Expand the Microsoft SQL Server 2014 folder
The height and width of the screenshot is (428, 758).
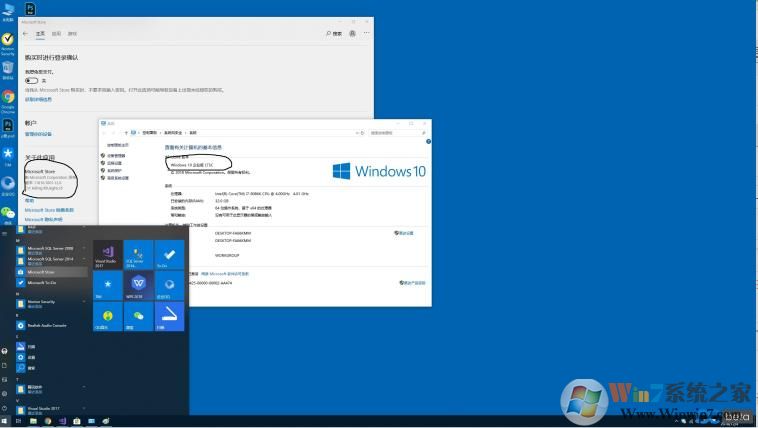50,260
